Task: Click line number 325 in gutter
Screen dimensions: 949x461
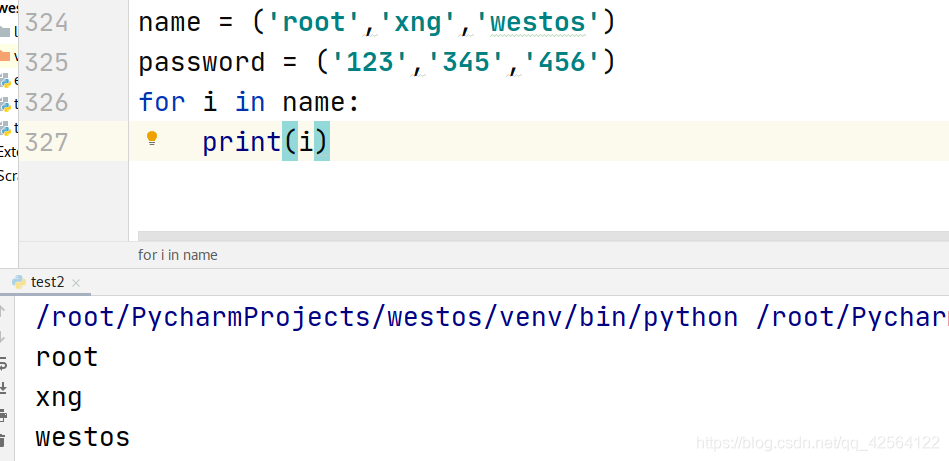Action: click(47, 62)
